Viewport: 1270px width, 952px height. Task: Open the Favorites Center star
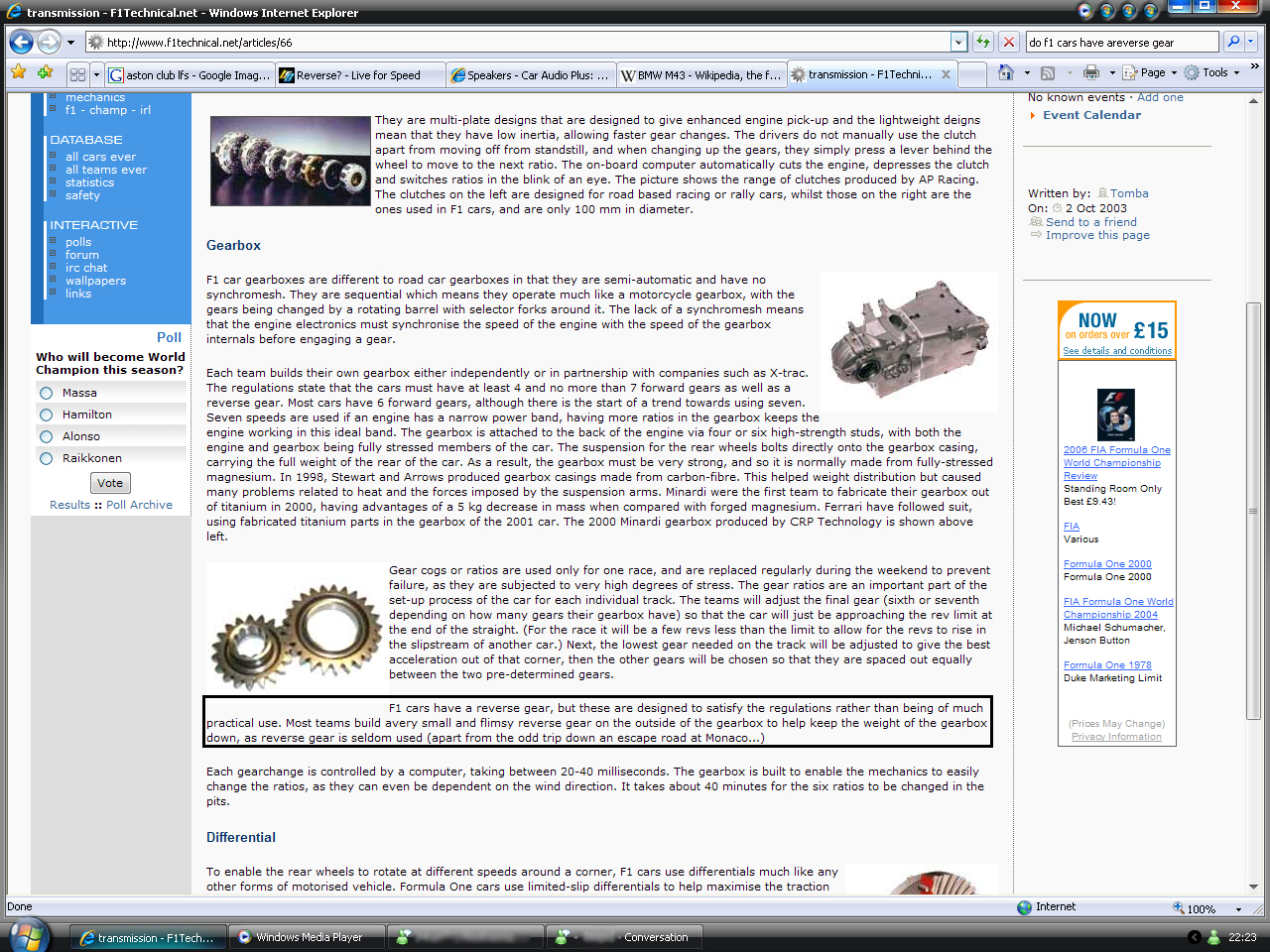(x=19, y=72)
